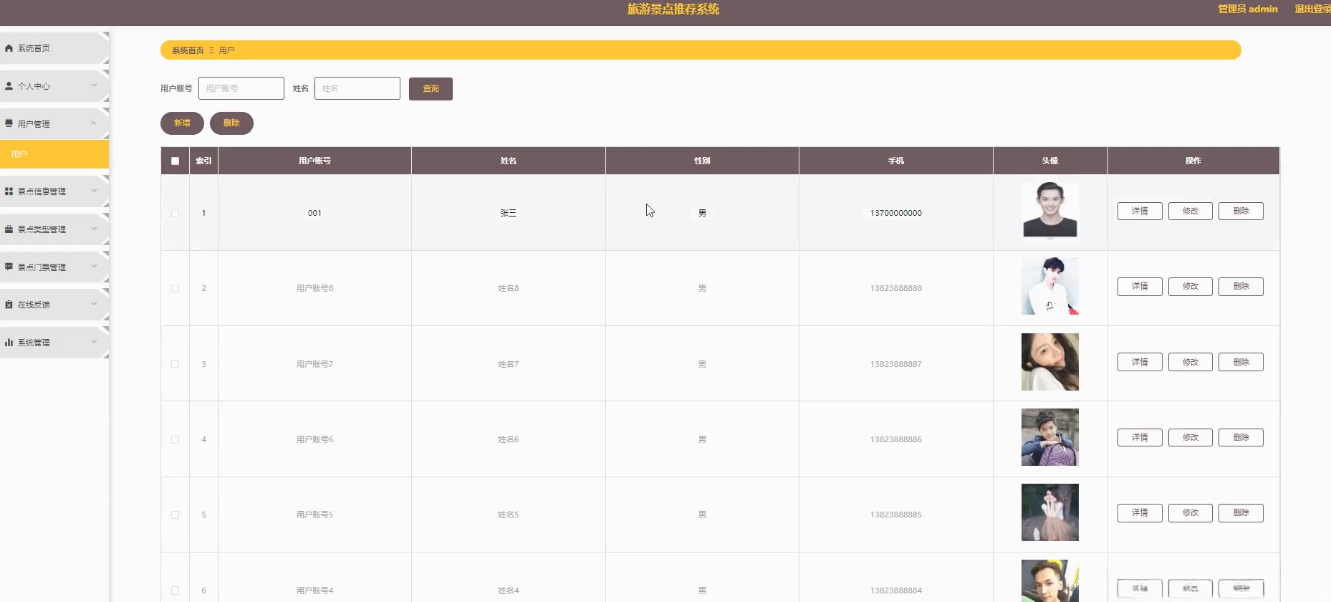Click the avatar thumbnail for 姓名8
The width and height of the screenshot is (1331, 602).
(1050, 286)
